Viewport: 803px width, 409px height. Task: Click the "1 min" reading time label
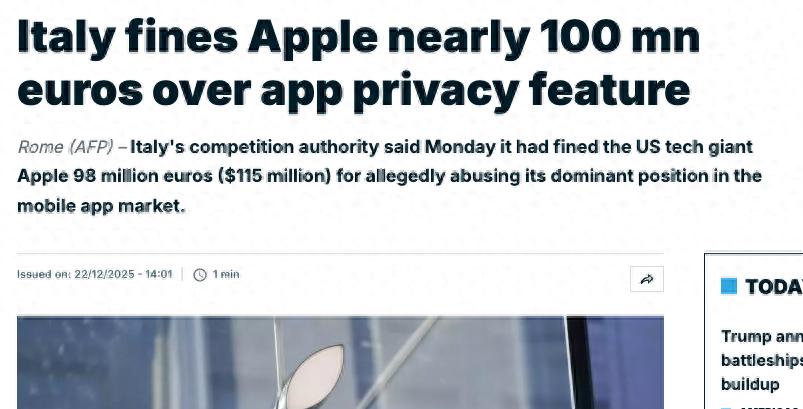point(226,274)
